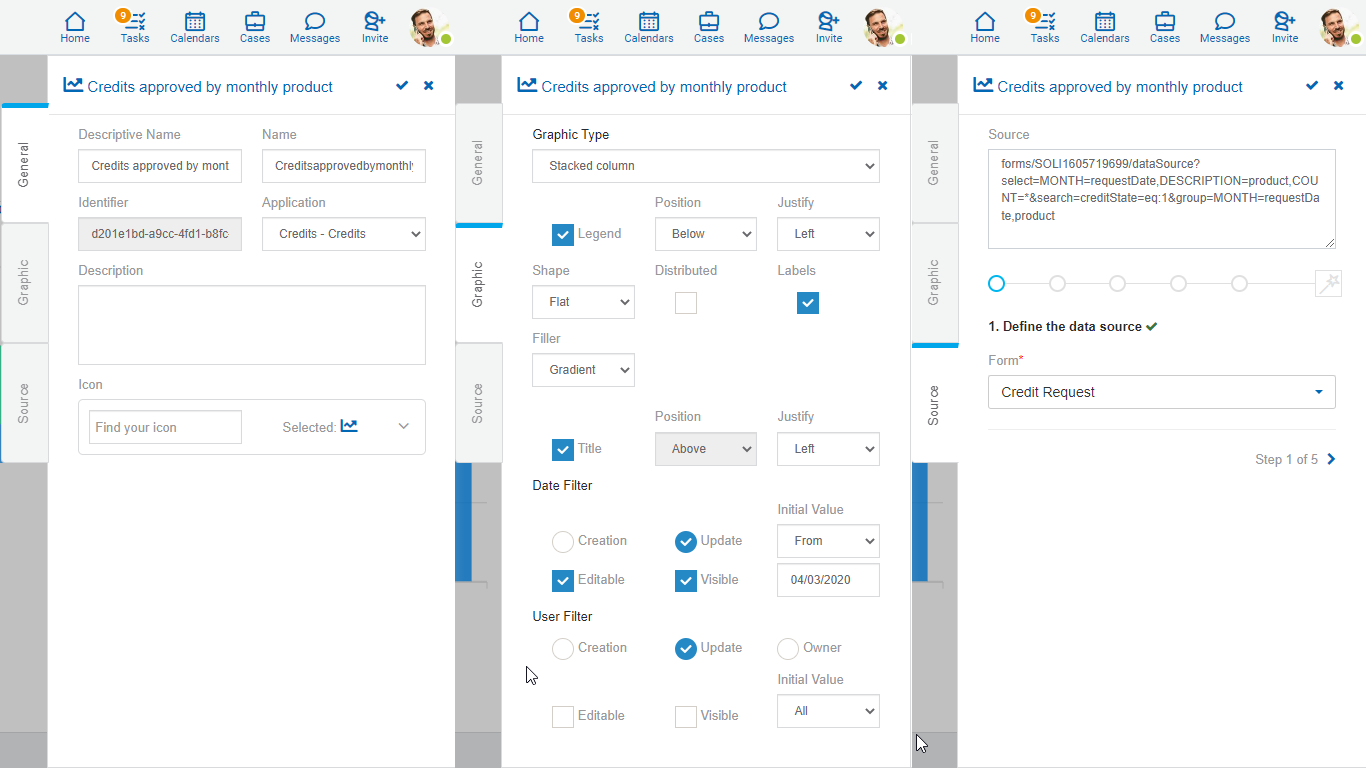This screenshot has height=768, width=1366.
Task: Open the Graphic Type dropdown showing Stacked column
Action: point(705,166)
